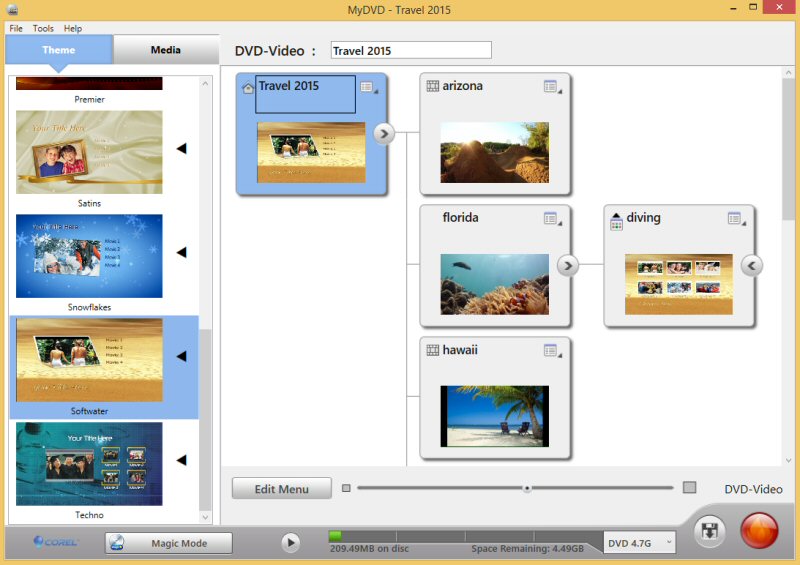800x565 pixels.
Task: Open the Tools menu
Action: click(x=43, y=29)
